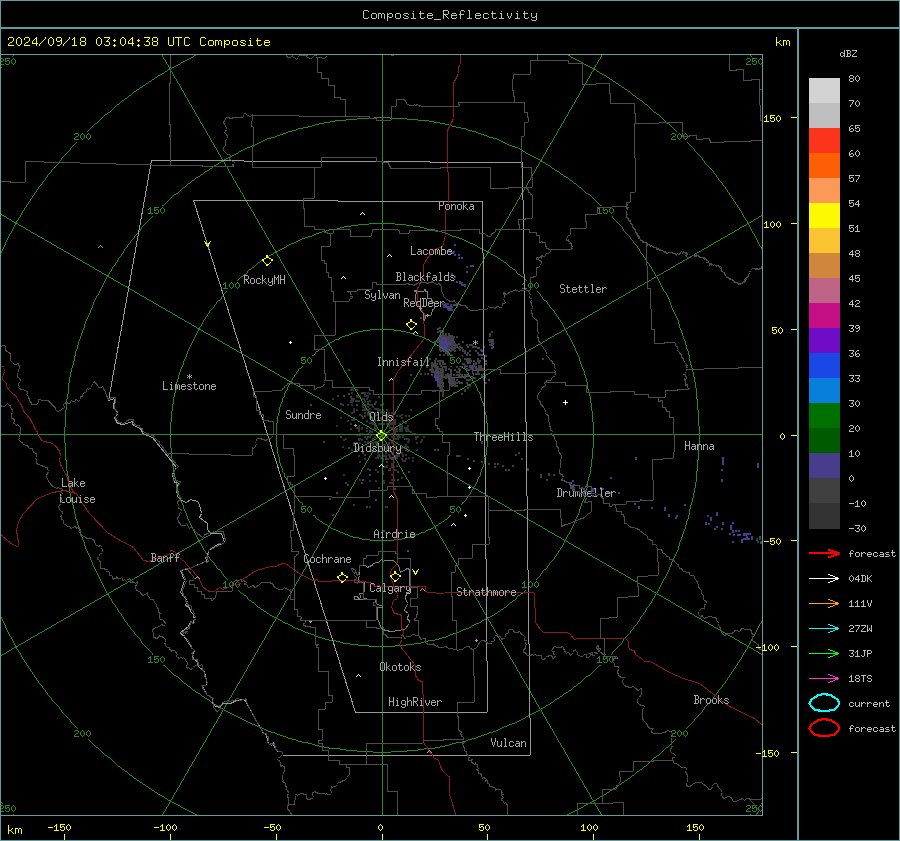Click the yellow diamond marker above Calgary
Screen dimensions: 900x841
(x=395, y=576)
